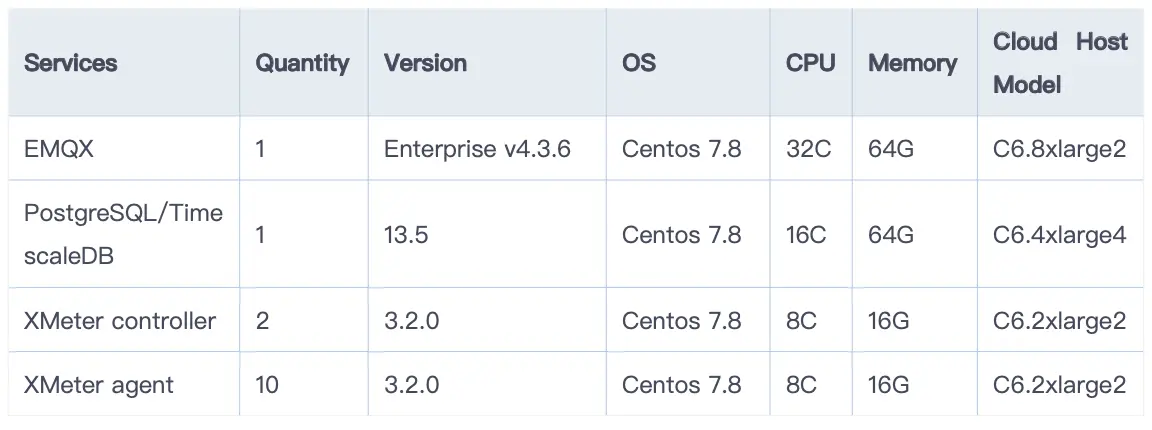Select the Enterprise v4.3.6 version cell
Image resolution: width=1152 pixels, height=430 pixels.
click(x=477, y=149)
